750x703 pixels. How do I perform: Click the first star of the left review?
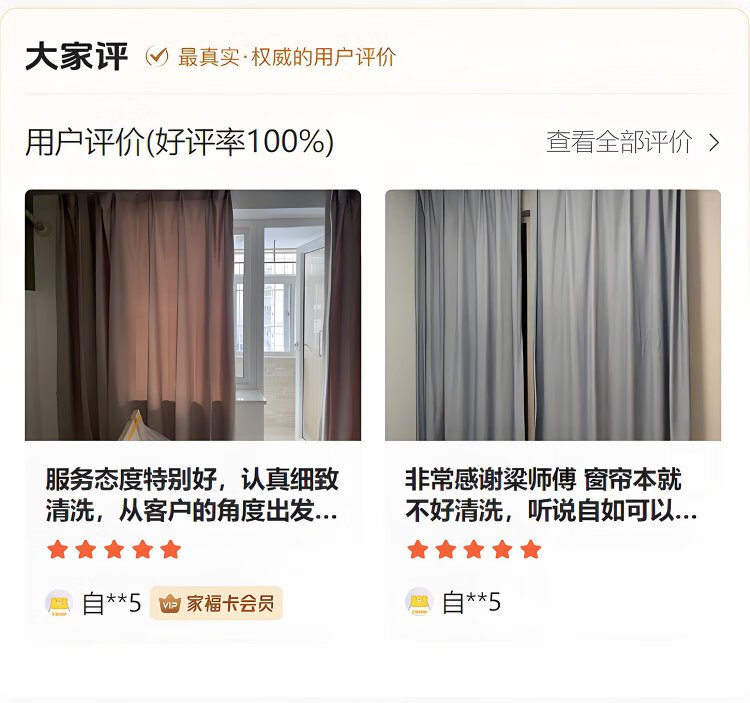(x=57, y=549)
